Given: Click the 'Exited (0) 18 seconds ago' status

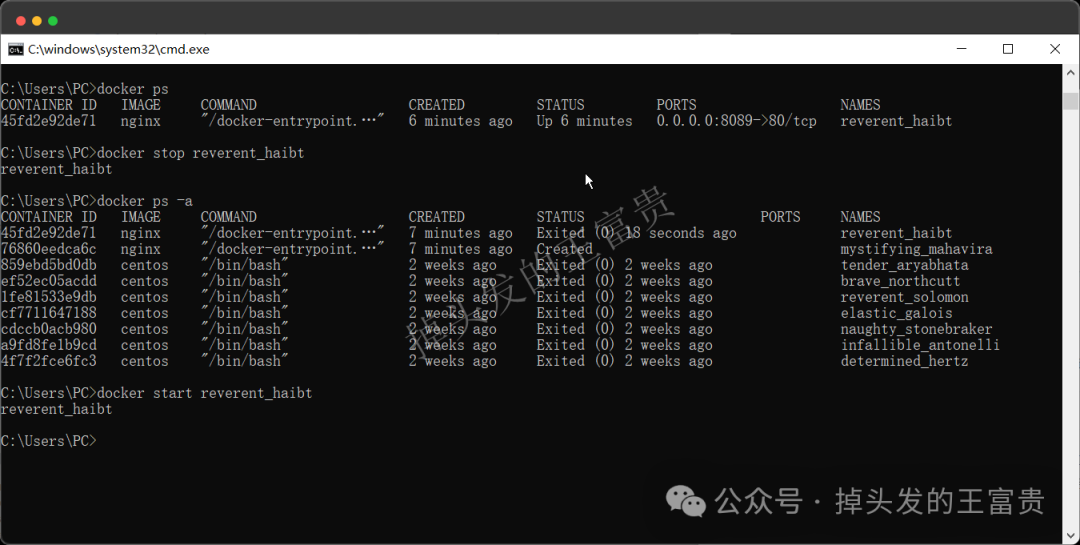Looking at the screenshot, I should (x=636, y=234).
